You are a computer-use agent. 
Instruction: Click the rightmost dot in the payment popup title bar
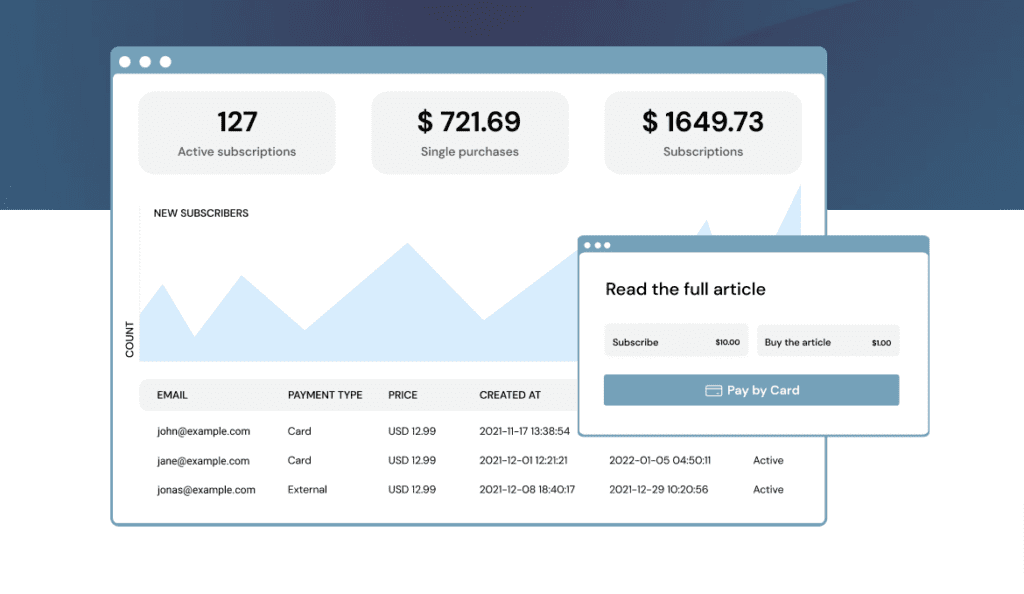pos(607,245)
